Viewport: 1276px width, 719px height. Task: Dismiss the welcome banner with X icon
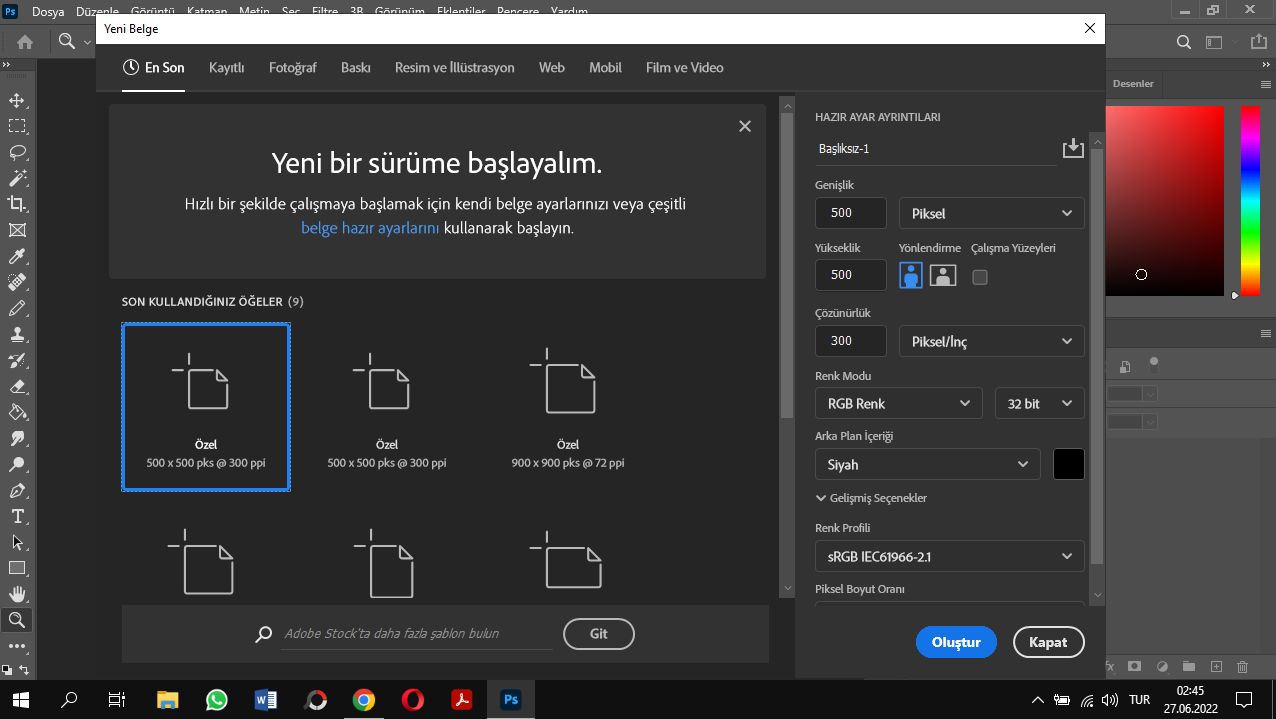744,126
